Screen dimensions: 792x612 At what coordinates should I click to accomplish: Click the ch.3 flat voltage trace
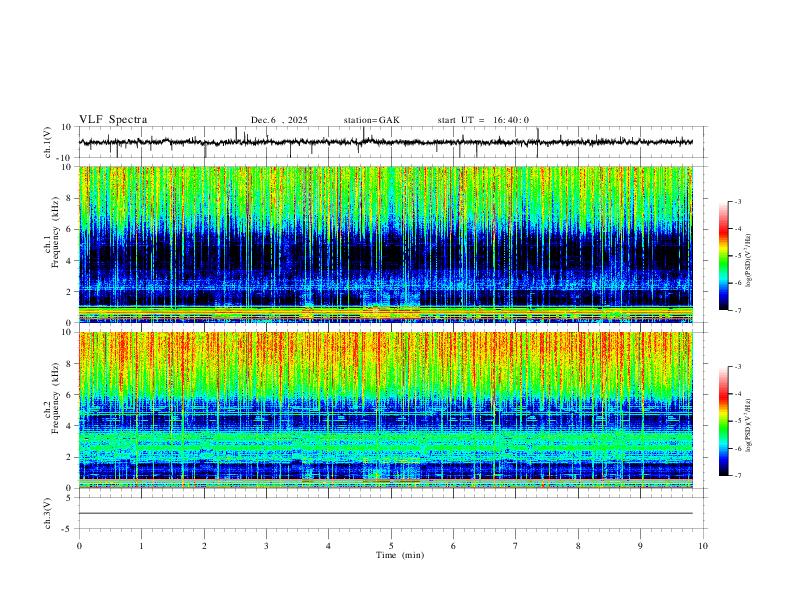click(x=386, y=513)
